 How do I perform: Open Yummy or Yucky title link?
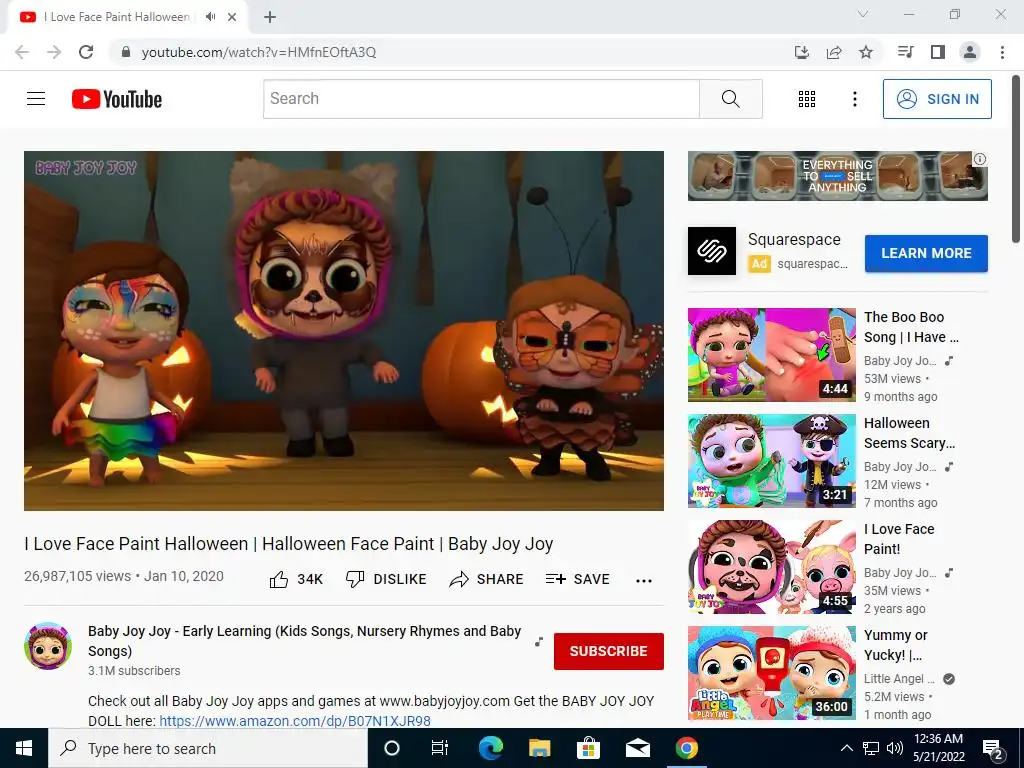895,645
